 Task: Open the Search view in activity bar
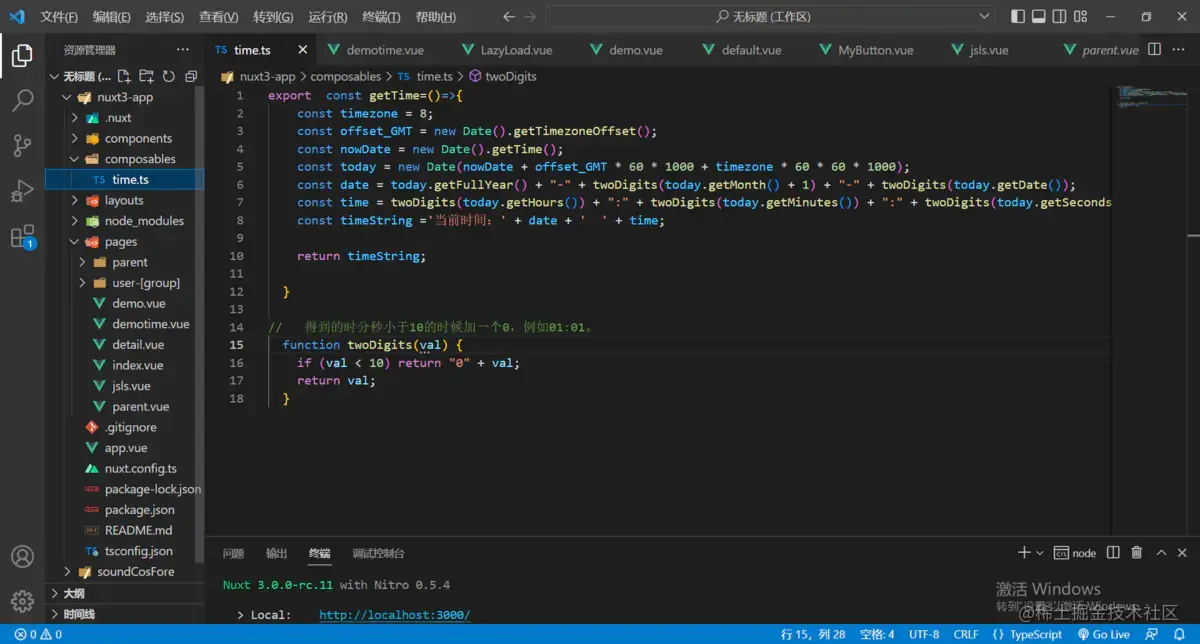[x=22, y=100]
